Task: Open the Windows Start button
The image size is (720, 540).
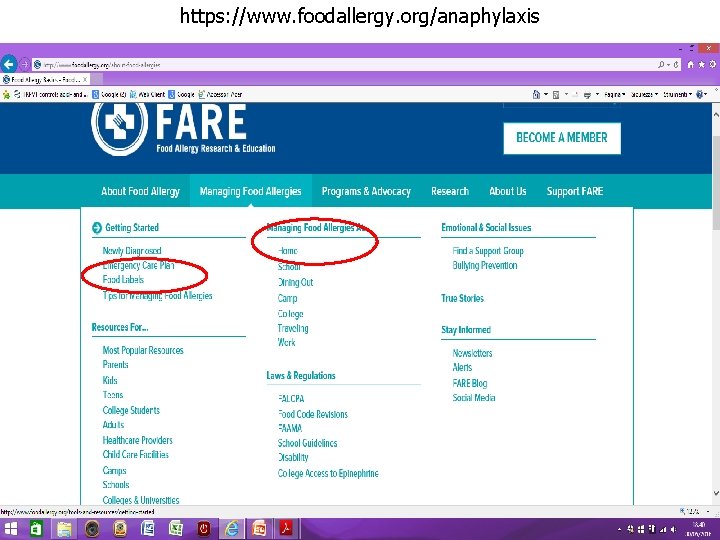Action: [x=10, y=529]
